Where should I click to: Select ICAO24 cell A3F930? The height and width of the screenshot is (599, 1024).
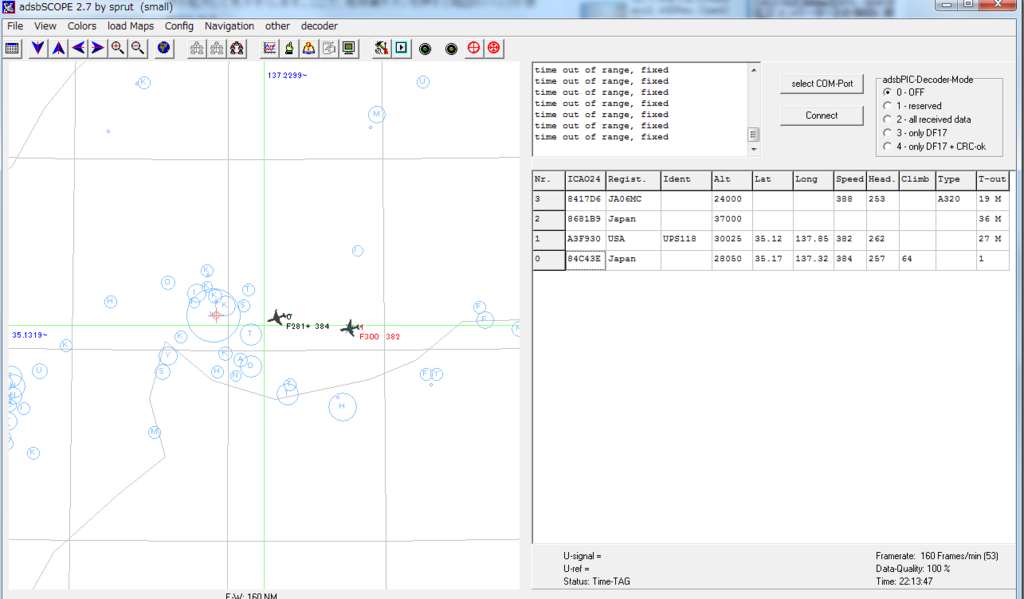click(x=585, y=239)
